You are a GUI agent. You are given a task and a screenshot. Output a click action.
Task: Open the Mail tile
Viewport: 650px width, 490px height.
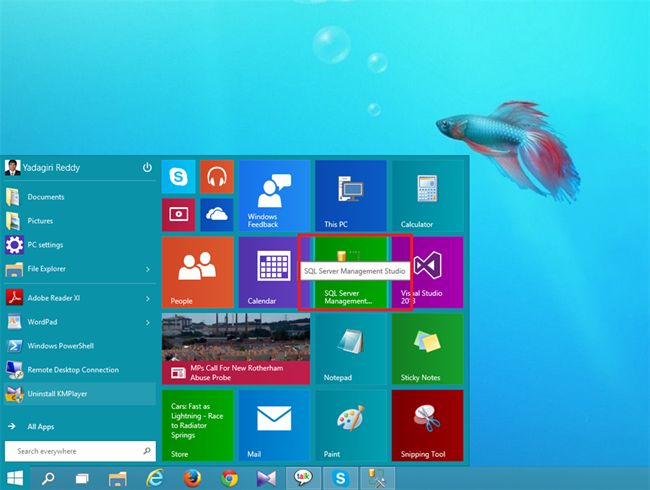274,425
